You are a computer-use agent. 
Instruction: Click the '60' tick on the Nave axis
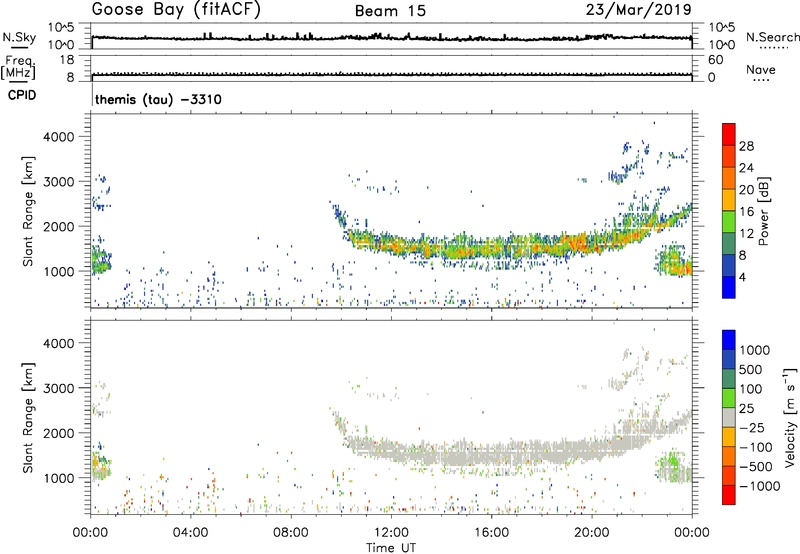click(x=715, y=60)
